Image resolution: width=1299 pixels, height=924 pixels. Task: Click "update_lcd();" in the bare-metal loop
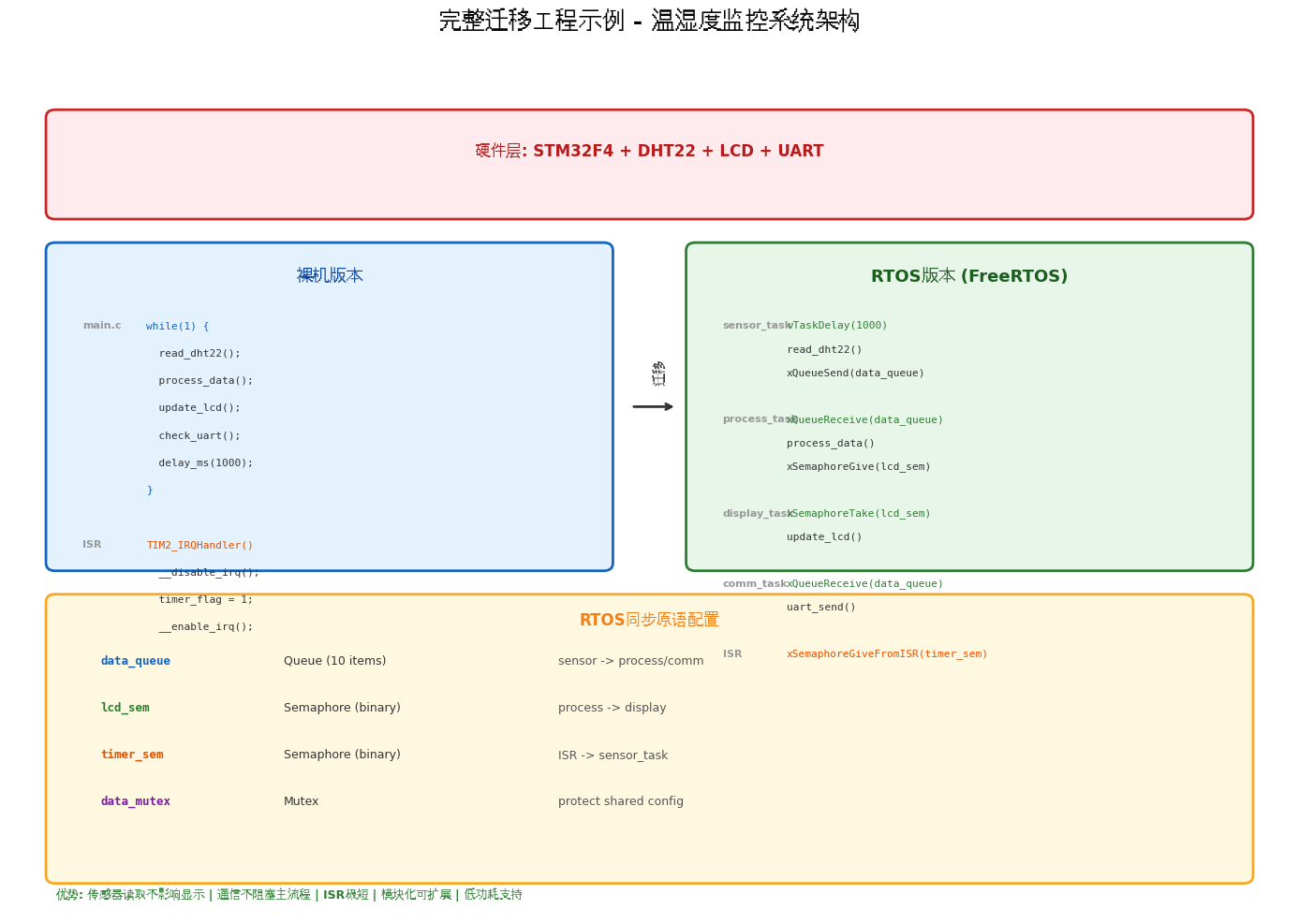[x=199, y=407]
